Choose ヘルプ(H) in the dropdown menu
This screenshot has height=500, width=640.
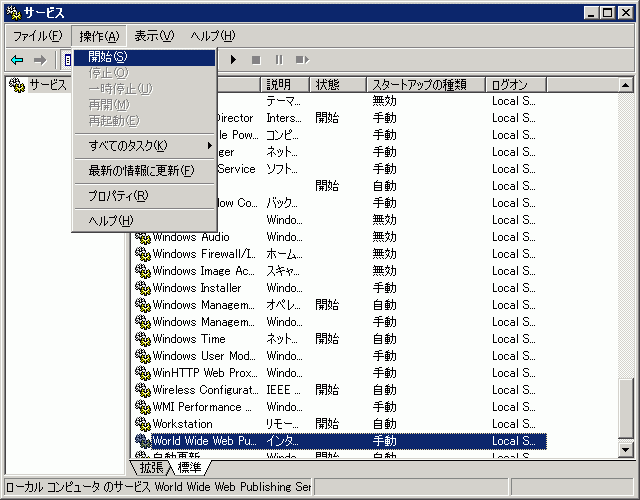coord(144,221)
